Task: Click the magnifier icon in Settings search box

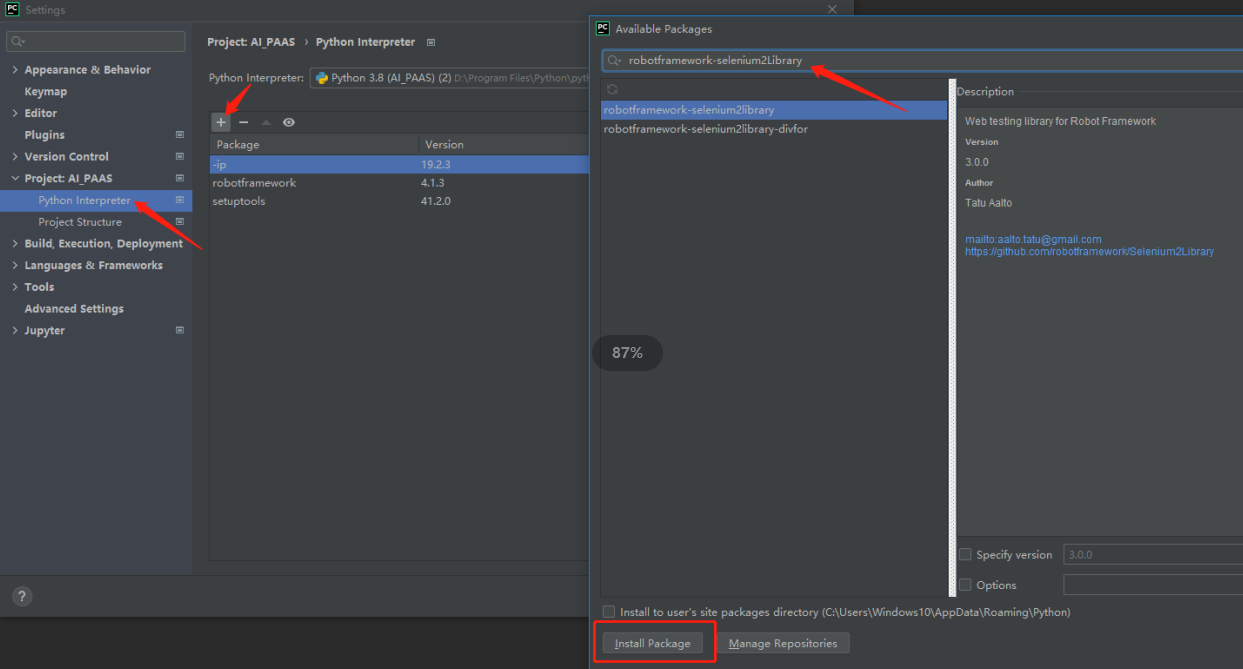Action: 18,41
